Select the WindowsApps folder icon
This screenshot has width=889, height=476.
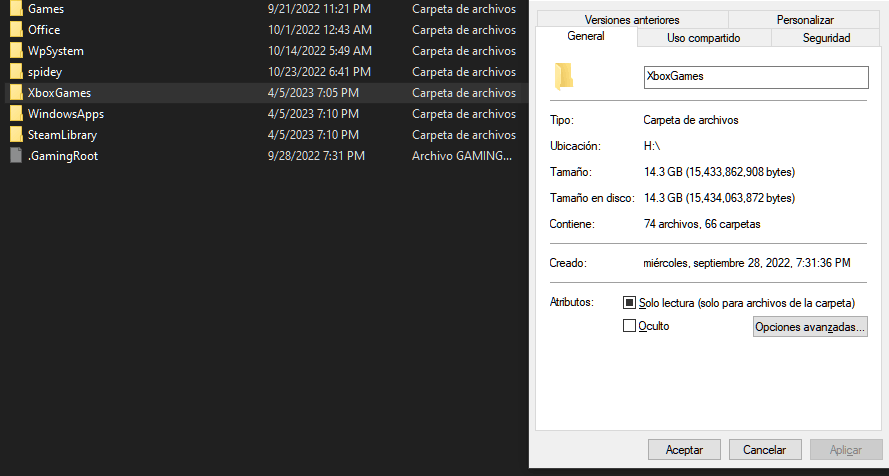click(16, 113)
